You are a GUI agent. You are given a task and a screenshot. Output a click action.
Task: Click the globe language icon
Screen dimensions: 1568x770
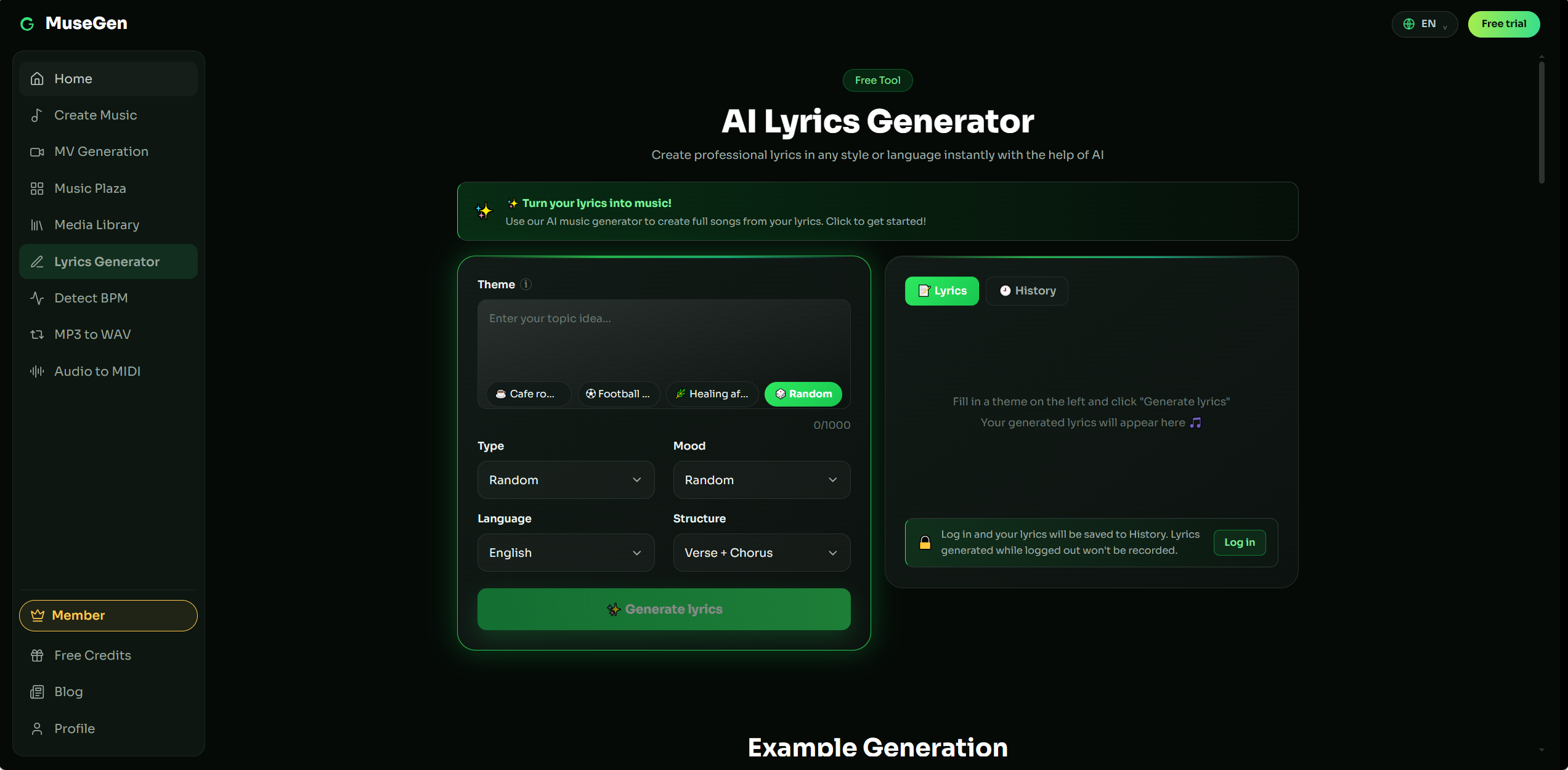1408,24
